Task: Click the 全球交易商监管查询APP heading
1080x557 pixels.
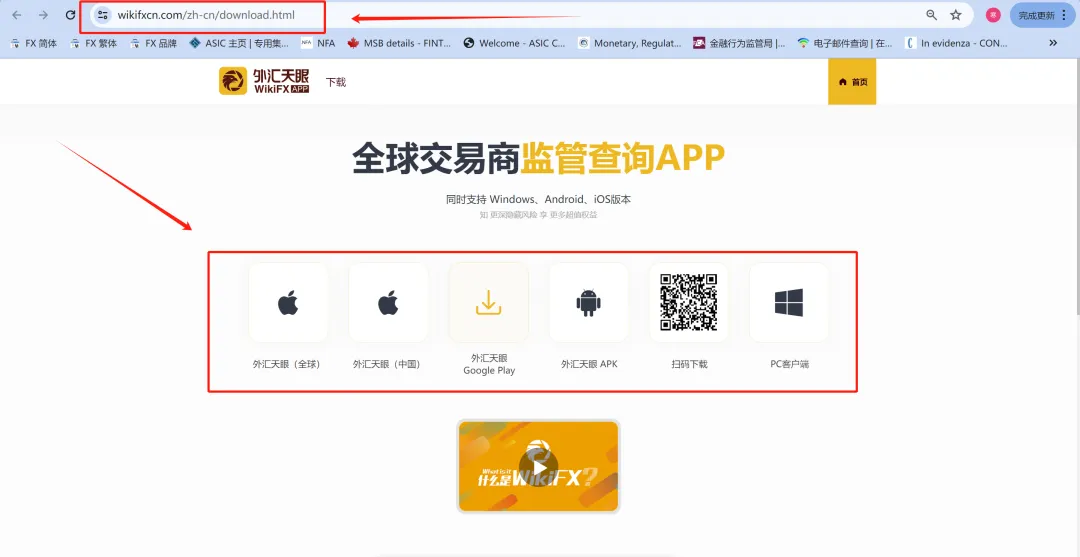Action: coord(538,158)
